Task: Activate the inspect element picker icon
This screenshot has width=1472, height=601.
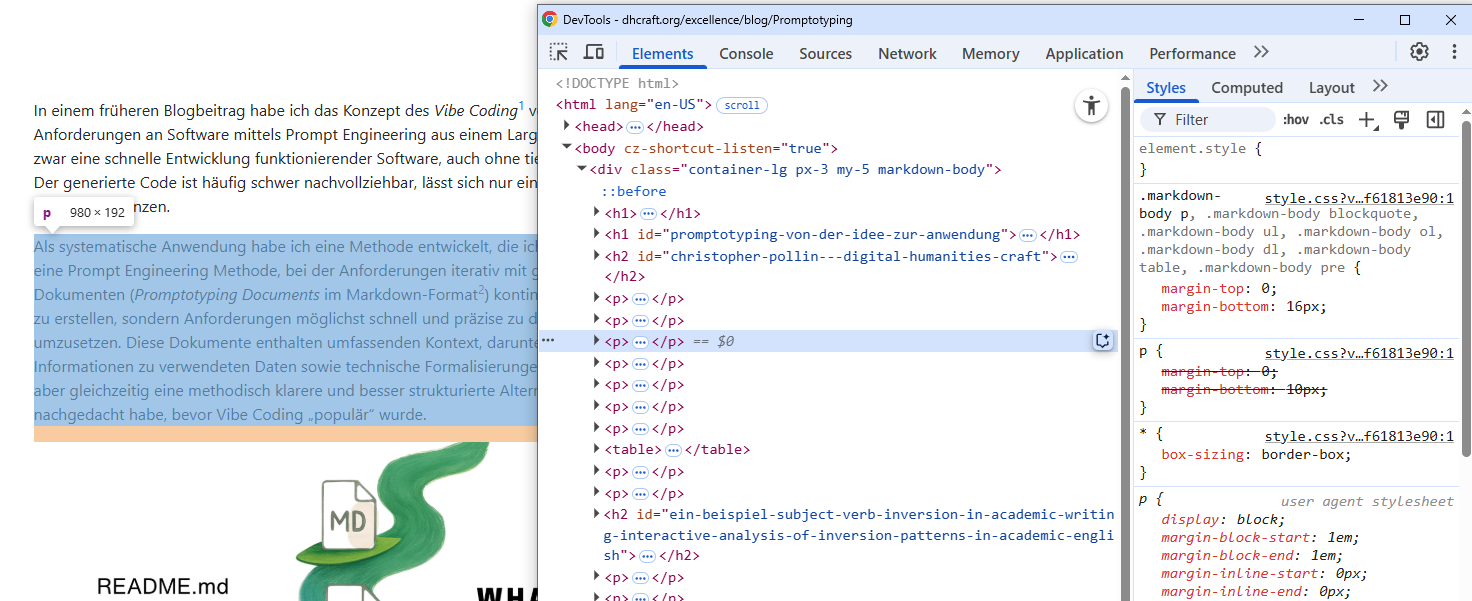Action: [x=559, y=53]
